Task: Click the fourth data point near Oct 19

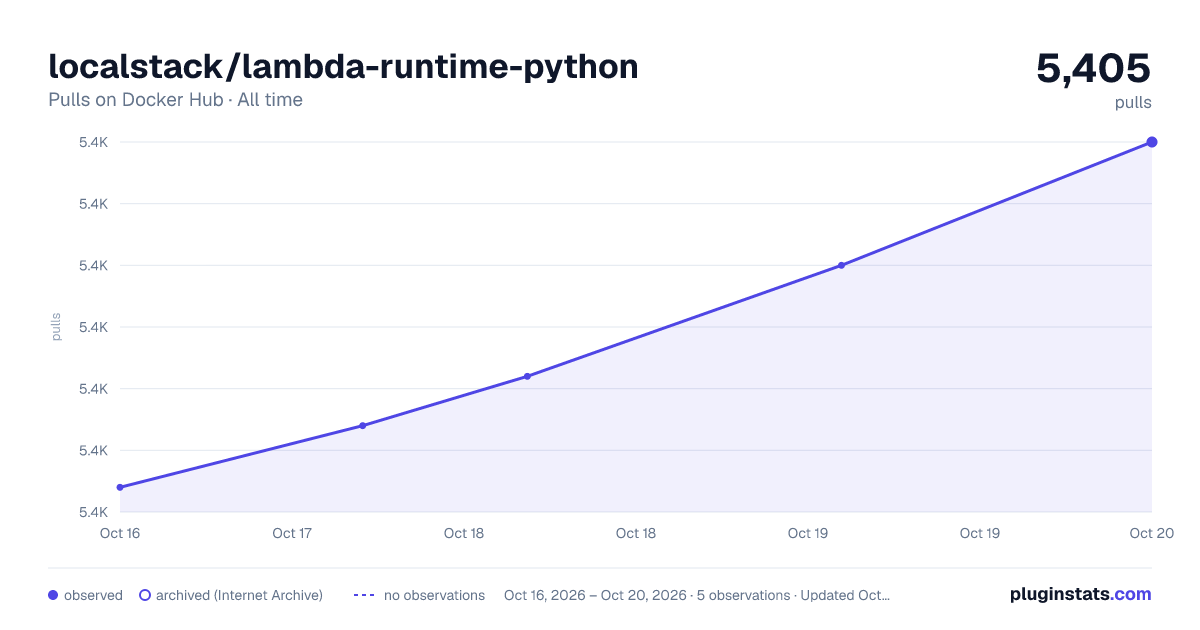Action: (x=841, y=265)
